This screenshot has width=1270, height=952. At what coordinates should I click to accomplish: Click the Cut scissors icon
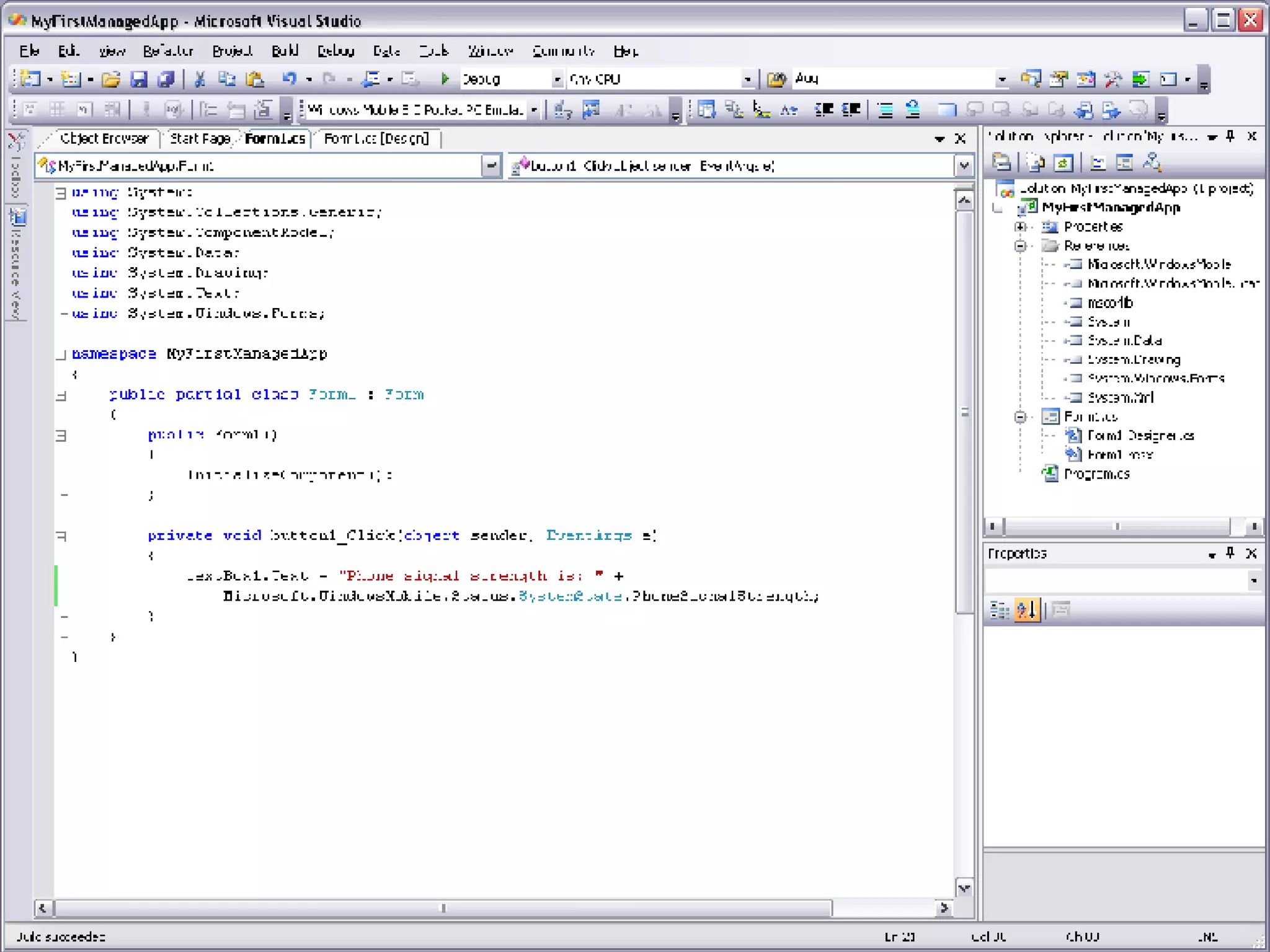tap(200, 79)
